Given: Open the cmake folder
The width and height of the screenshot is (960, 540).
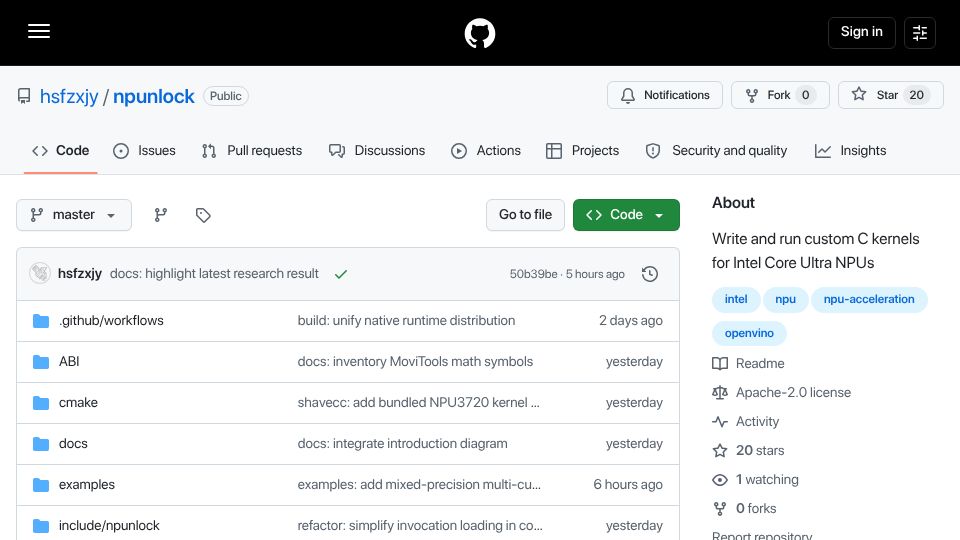Looking at the screenshot, I should point(78,403).
